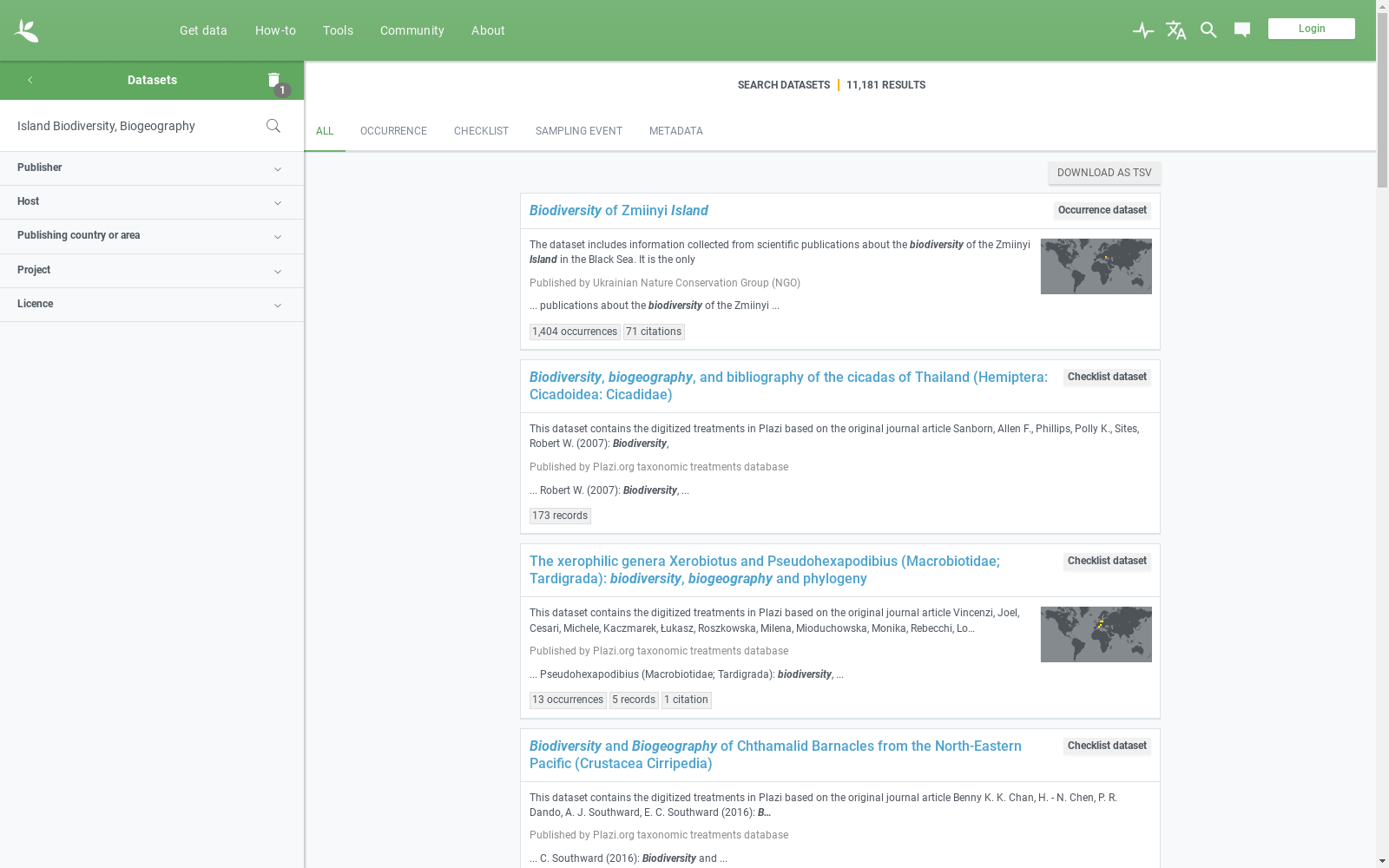Click scrollbar down arrow

(1382, 861)
